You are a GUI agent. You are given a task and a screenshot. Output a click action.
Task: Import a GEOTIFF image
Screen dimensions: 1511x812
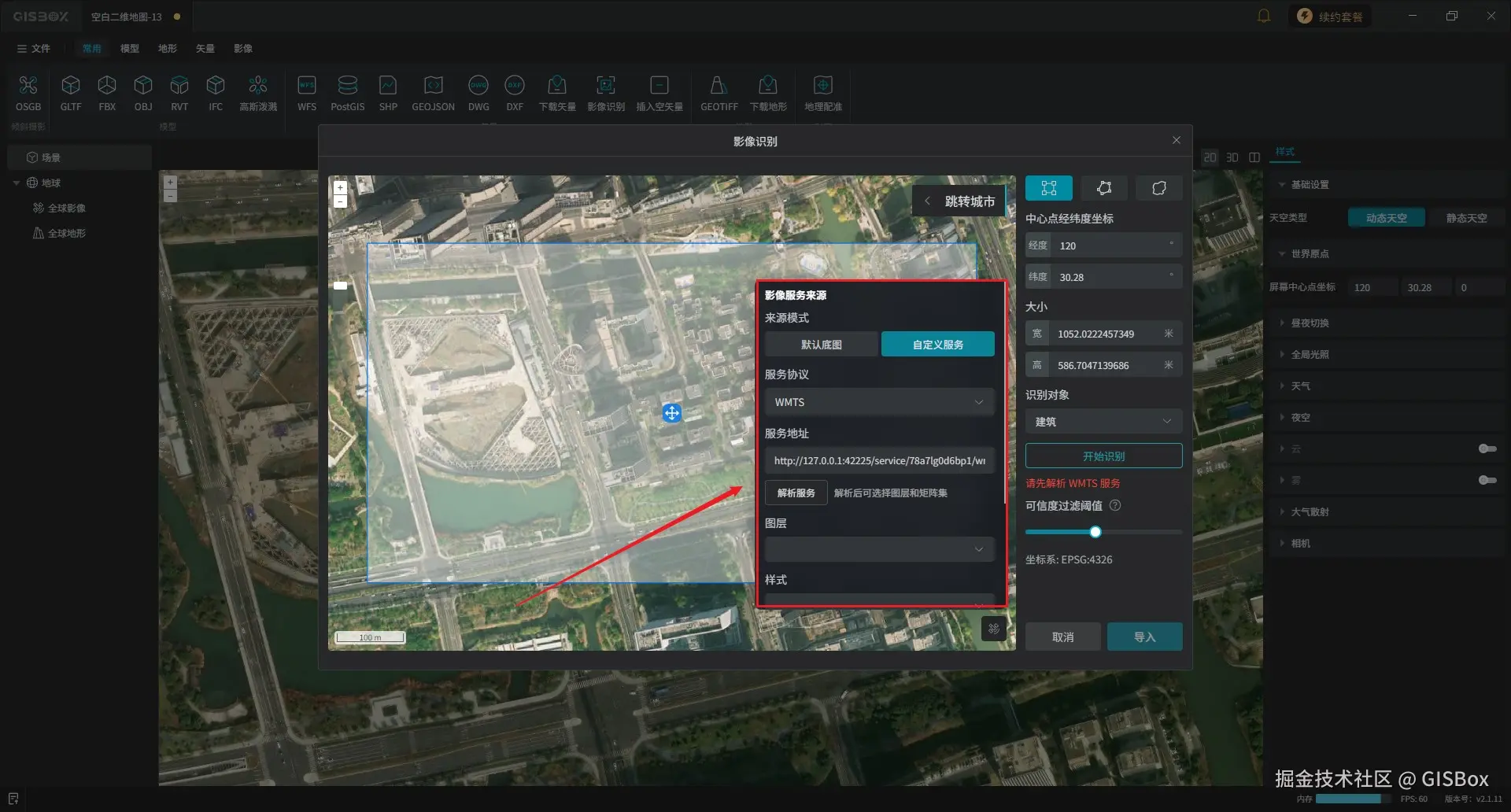(x=719, y=93)
